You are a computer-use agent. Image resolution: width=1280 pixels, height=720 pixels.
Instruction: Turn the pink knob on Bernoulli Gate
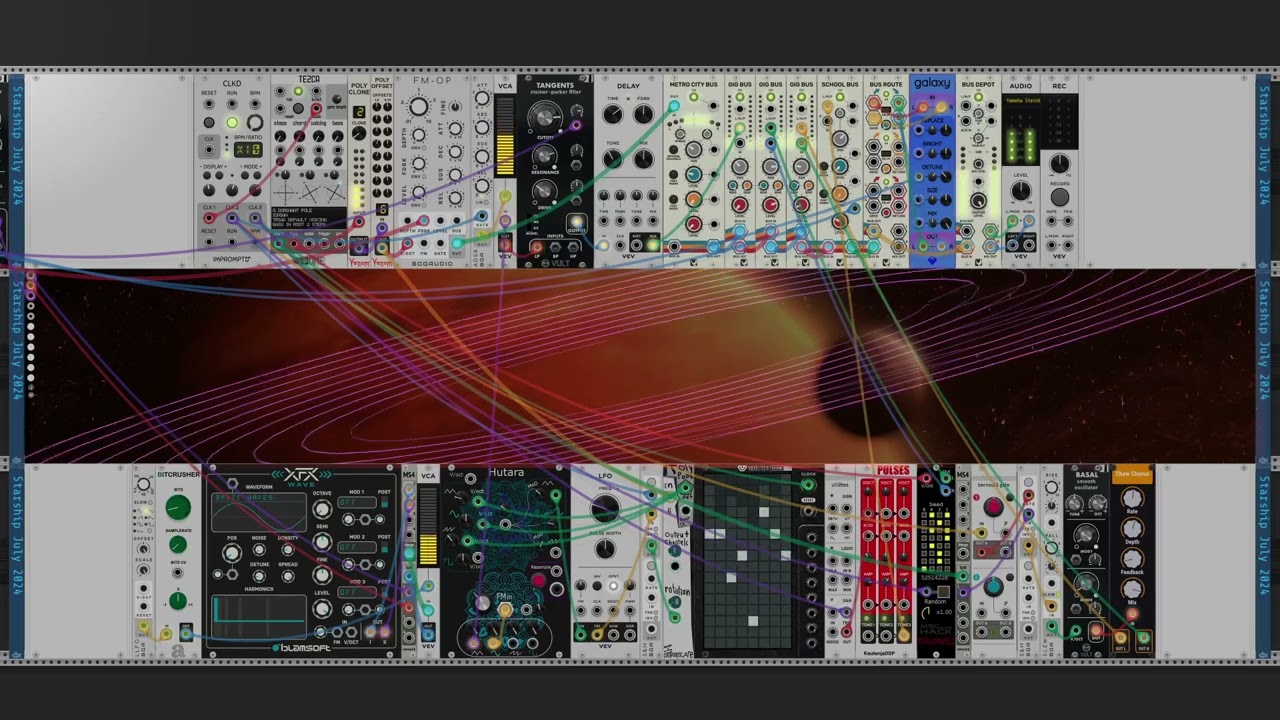coord(993,507)
